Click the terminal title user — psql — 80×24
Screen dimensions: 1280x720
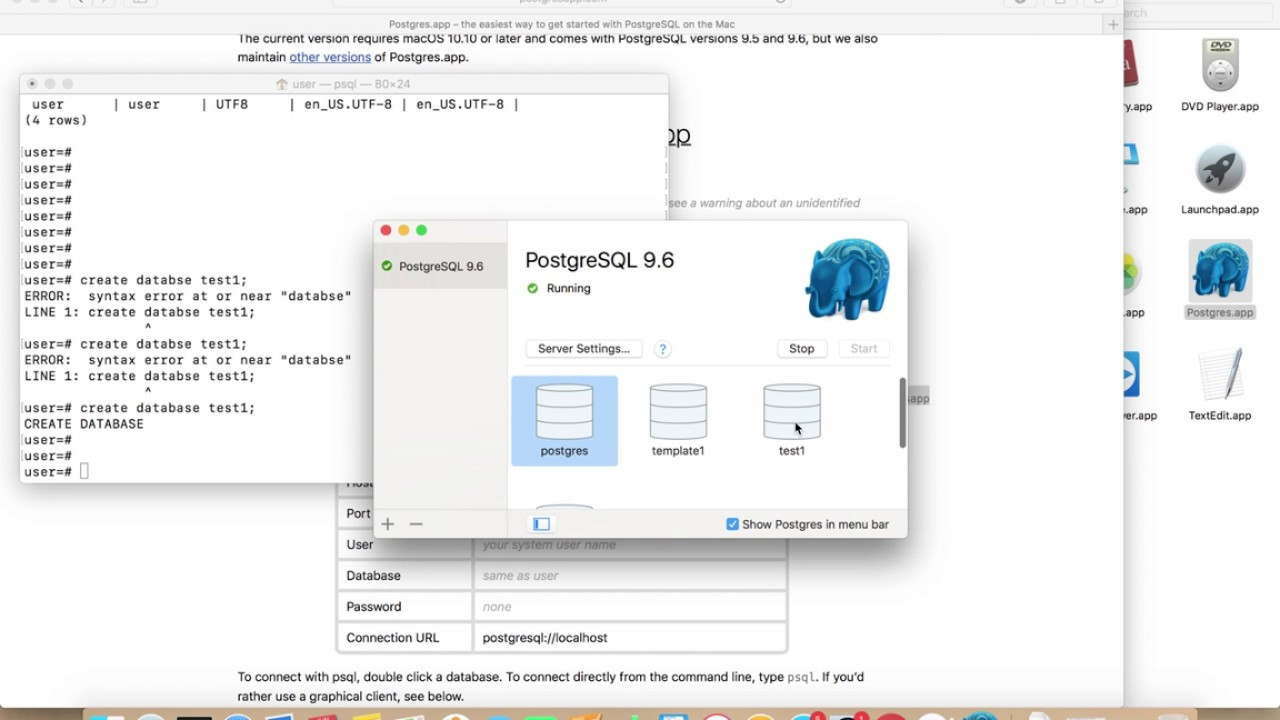click(351, 84)
